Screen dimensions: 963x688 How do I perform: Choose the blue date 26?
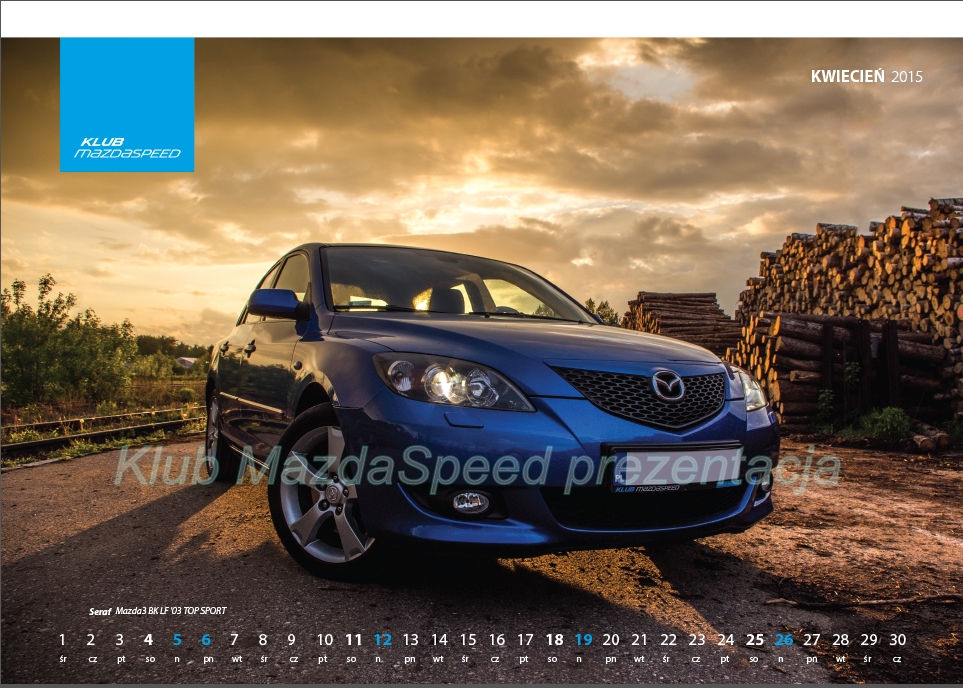coord(784,640)
